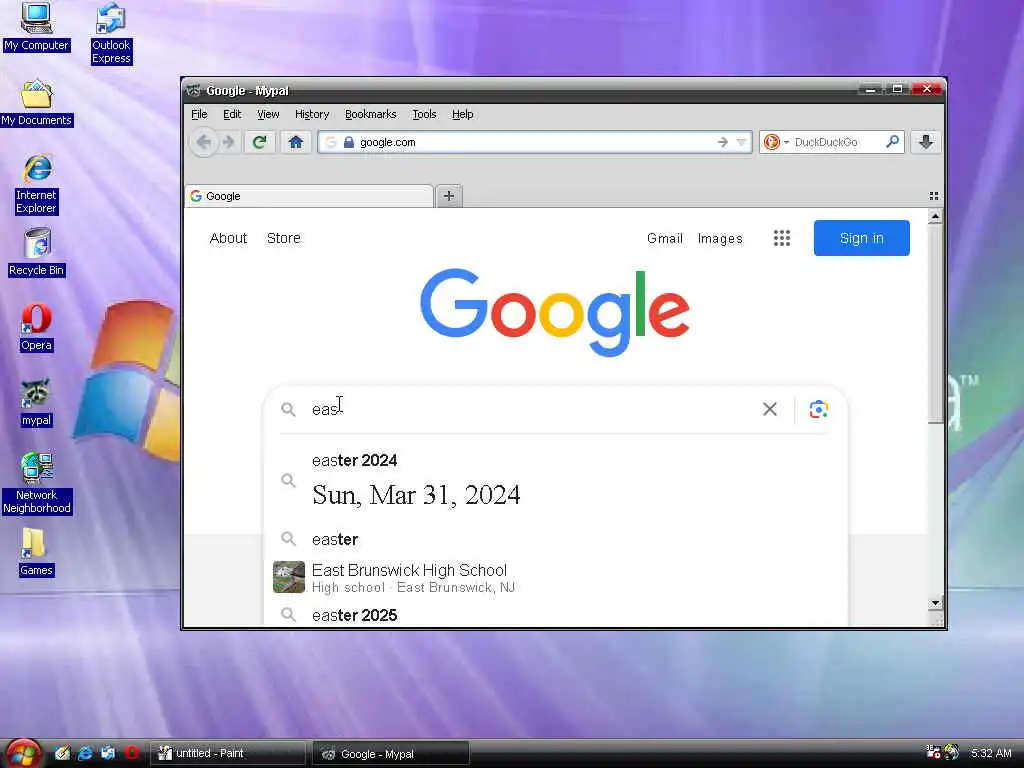Launch Opera from the quick launch bar
1024x768 pixels.
131,753
